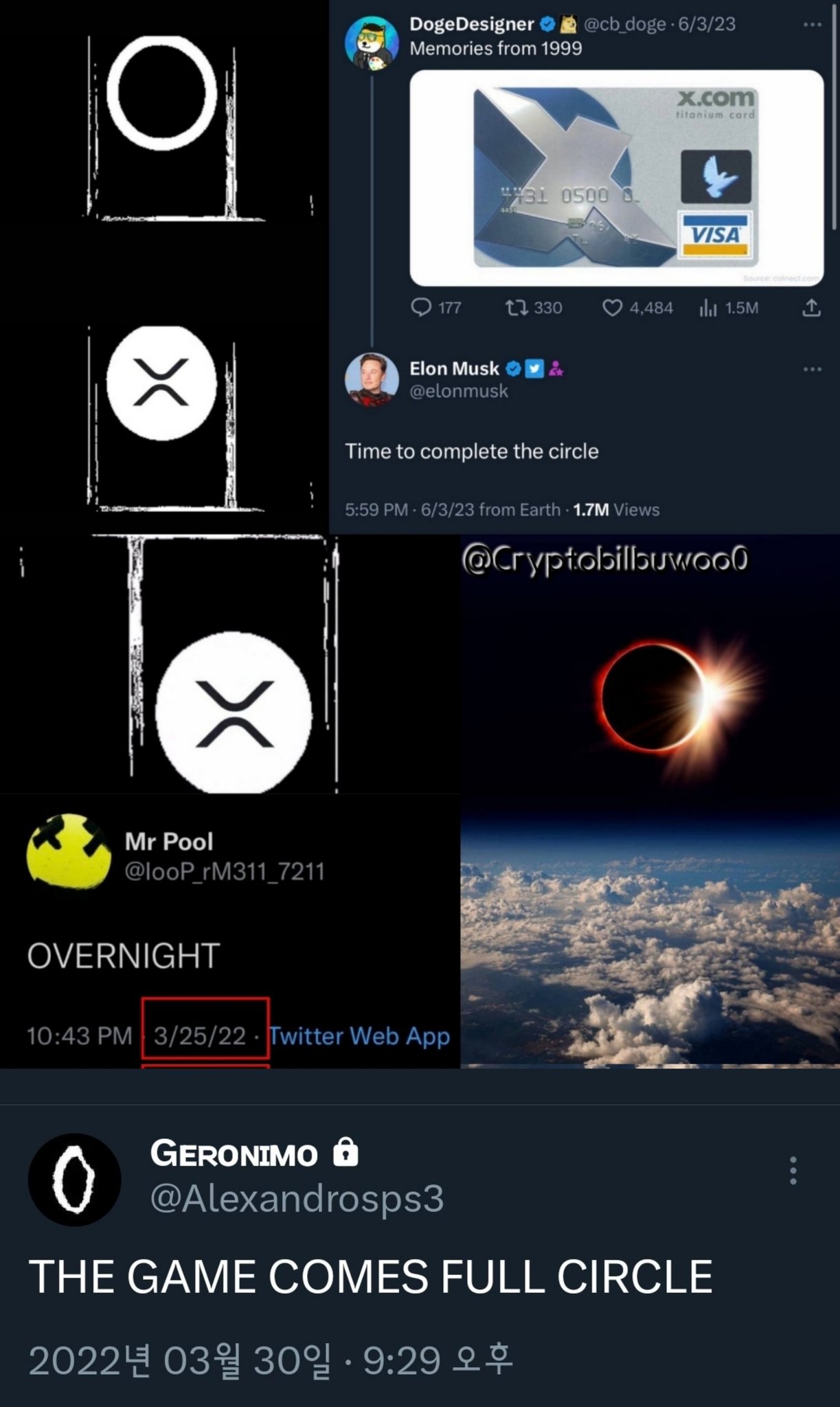The width and height of the screenshot is (840, 1407).
Task: Click Geronimo's oval profile avatar
Action: tap(74, 1179)
